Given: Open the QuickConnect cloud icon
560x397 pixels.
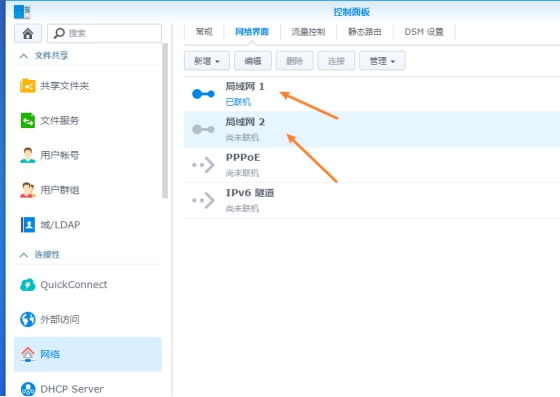Looking at the screenshot, I should point(28,285).
